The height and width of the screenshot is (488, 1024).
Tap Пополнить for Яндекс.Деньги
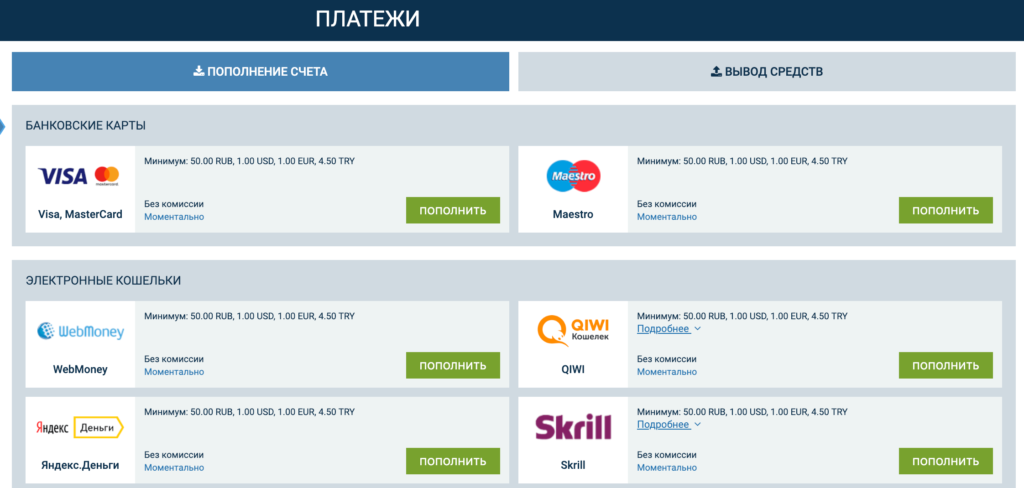[x=453, y=461]
